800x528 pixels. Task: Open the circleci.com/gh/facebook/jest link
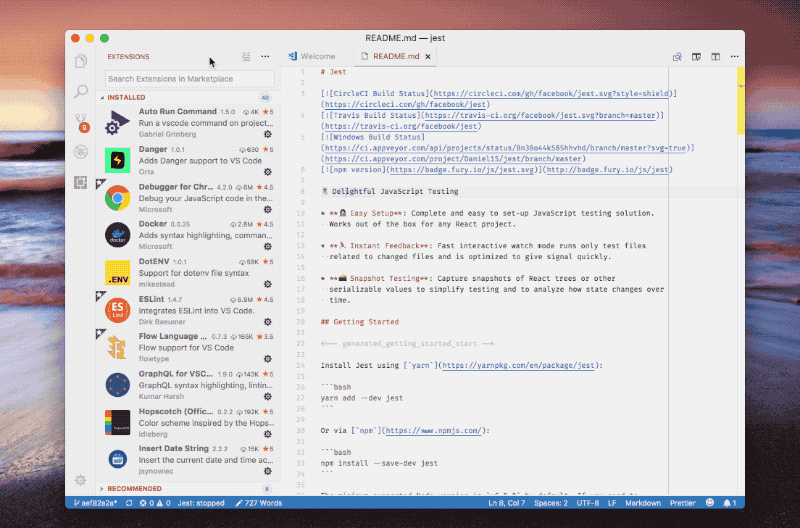[406, 105]
